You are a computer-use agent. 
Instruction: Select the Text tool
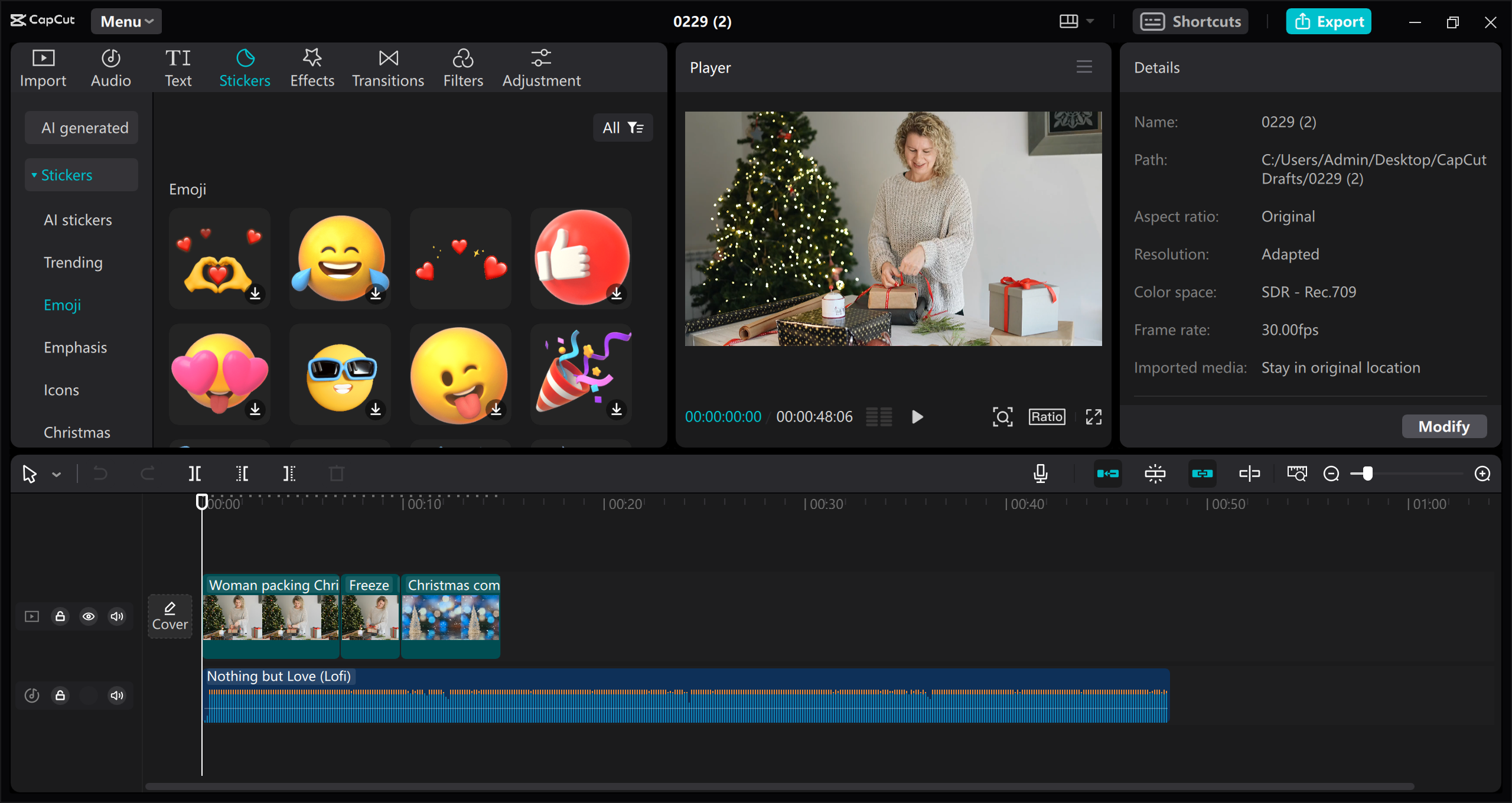(x=177, y=67)
